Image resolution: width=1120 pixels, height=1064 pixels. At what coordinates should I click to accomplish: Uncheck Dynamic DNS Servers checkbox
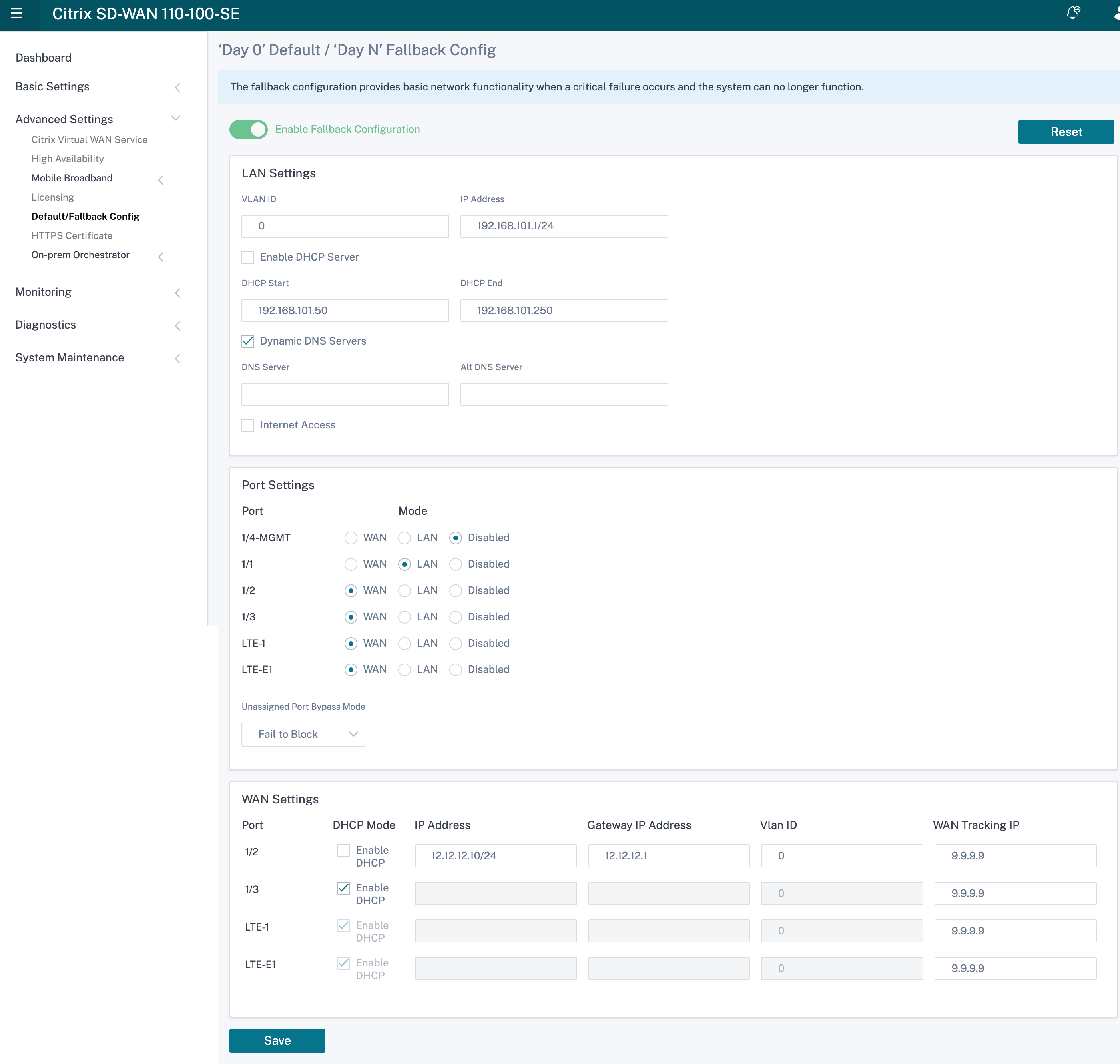(248, 341)
